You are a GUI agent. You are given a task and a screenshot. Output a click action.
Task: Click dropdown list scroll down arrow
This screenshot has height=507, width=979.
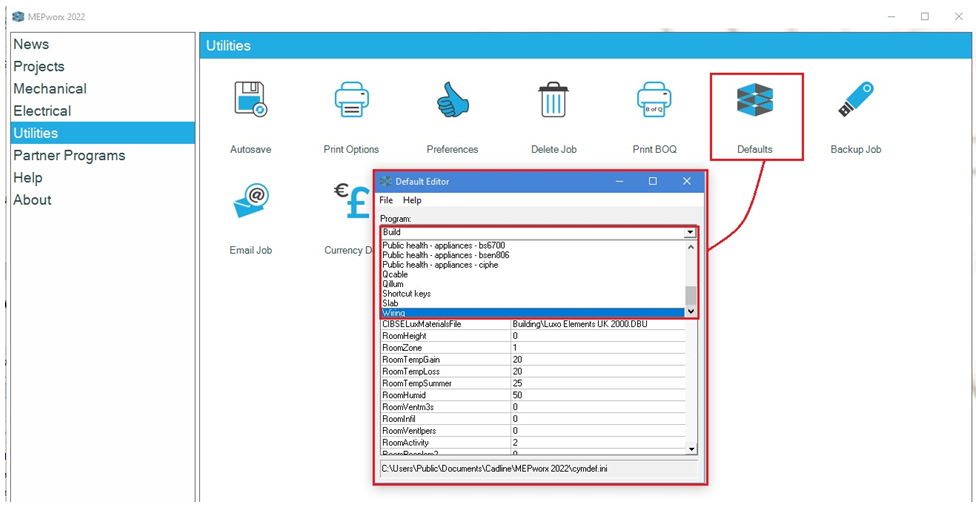click(691, 311)
